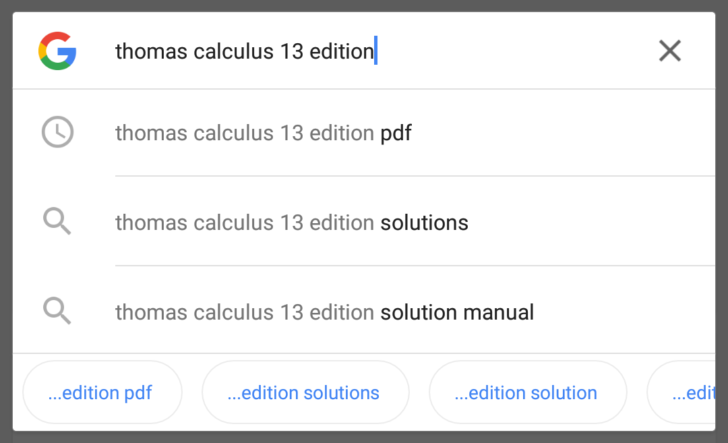Click empty space right of the pdf suggestion row

point(562,133)
